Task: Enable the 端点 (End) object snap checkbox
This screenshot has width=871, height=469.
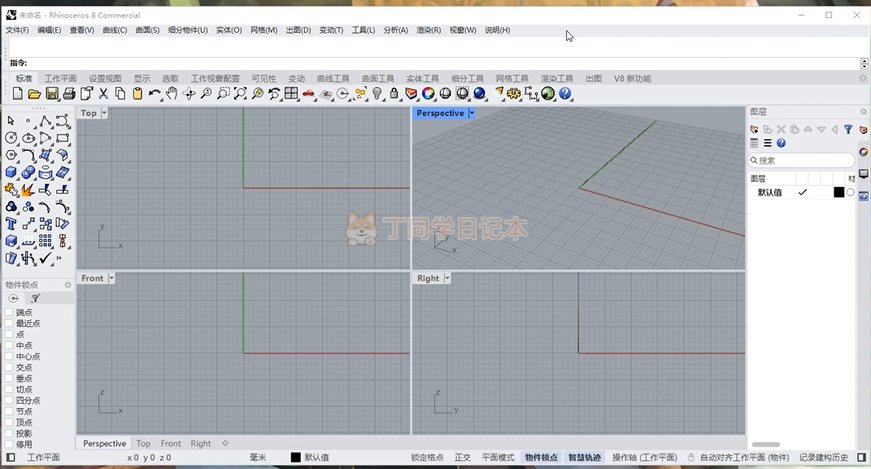Action: [10, 312]
